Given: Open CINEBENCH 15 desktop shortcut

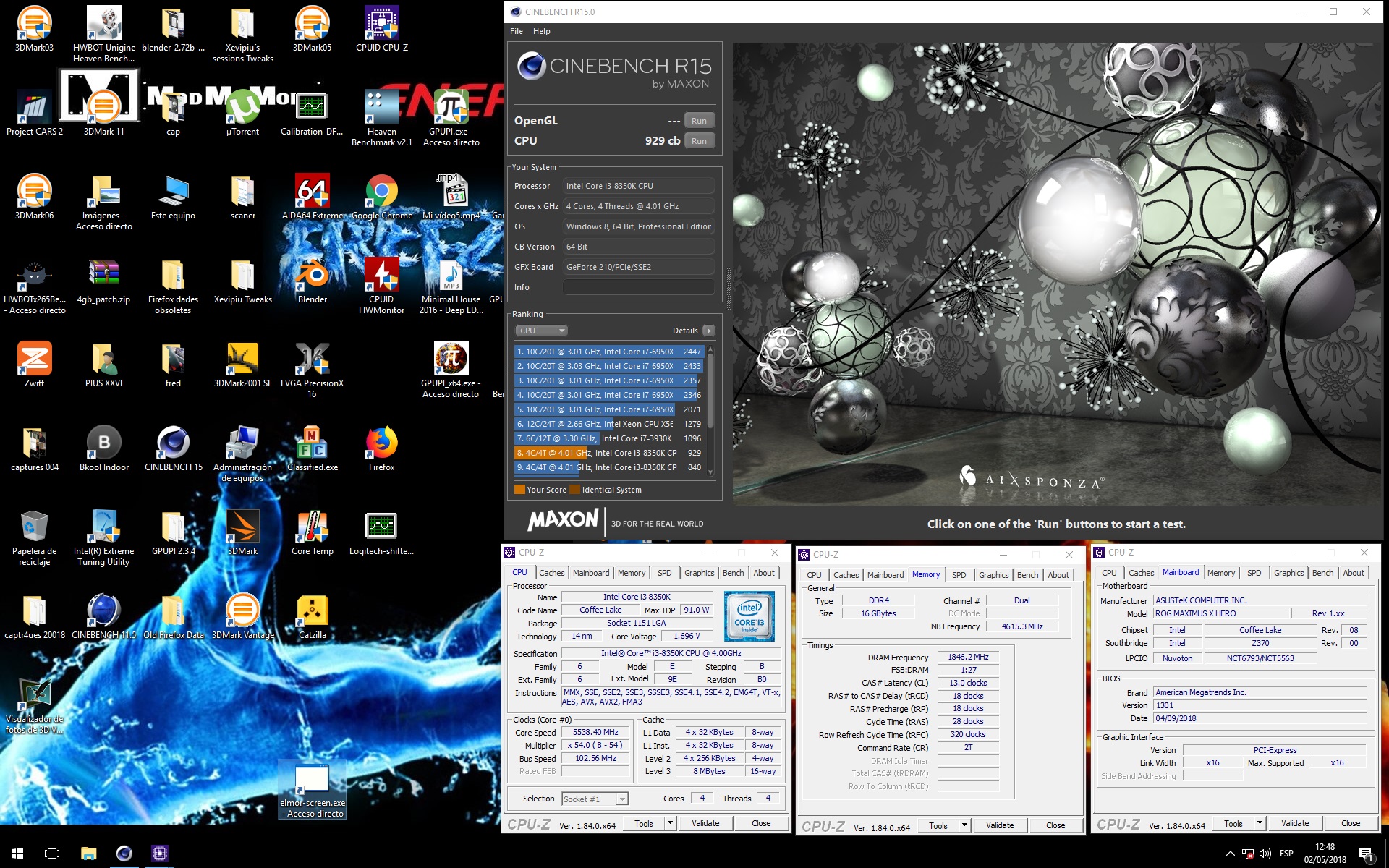Looking at the screenshot, I should click(173, 448).
